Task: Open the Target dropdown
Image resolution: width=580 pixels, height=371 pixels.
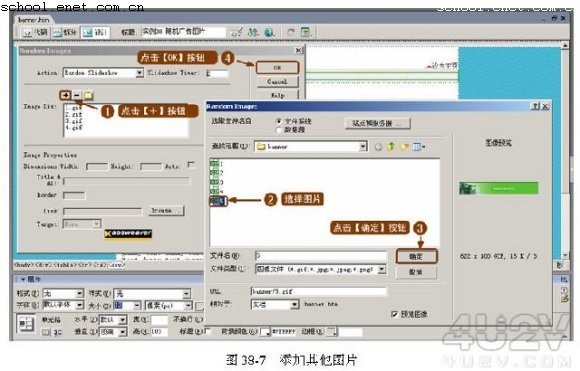Action: (82, 224)
